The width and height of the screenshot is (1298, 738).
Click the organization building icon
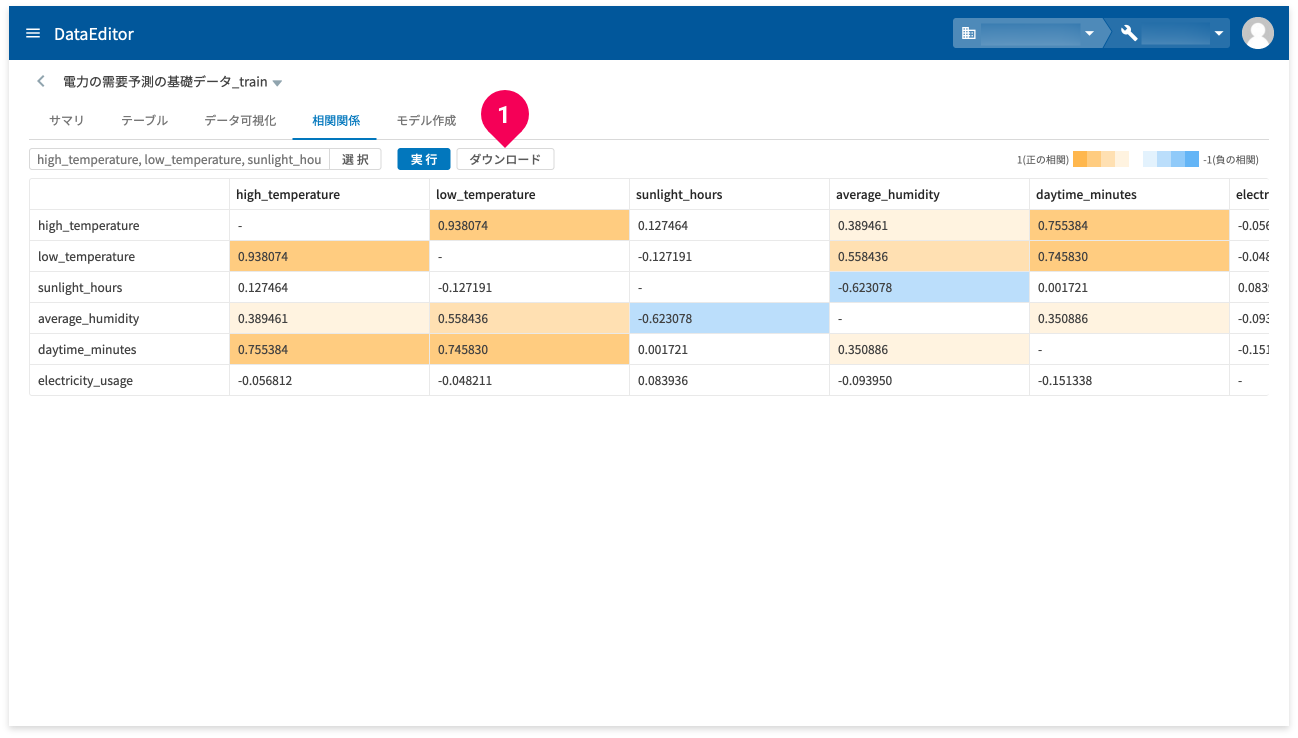[968, 33]
